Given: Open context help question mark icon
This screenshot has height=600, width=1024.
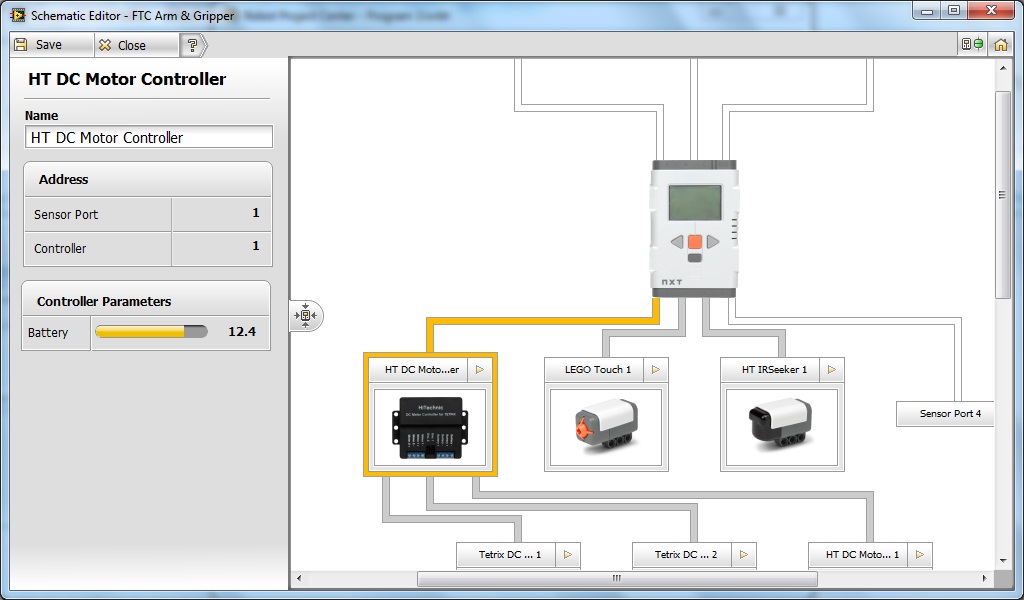Looking at the screenshot, I should point(192,45).
